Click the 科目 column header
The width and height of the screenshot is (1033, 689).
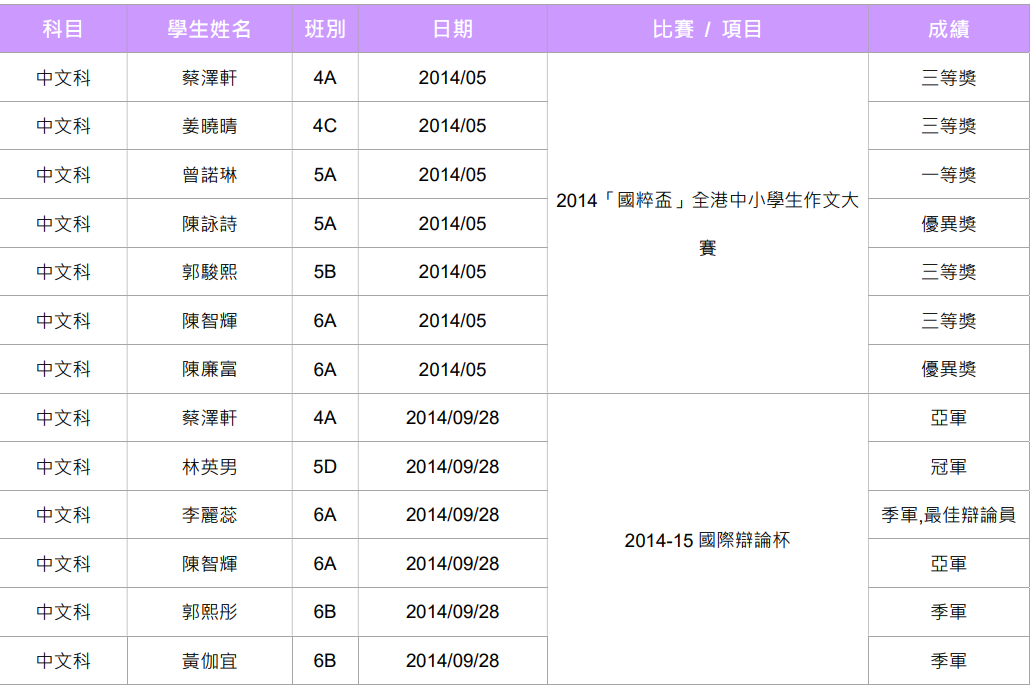pyautogui.click(x=63, y=29)
